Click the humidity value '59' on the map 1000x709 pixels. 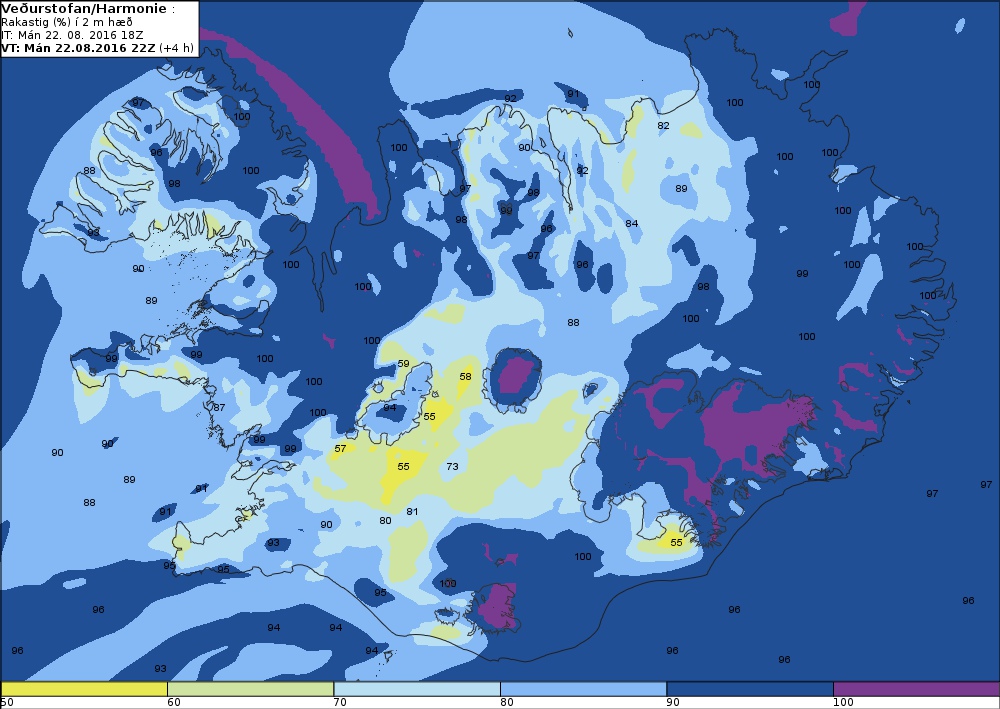pyautogui.click(x=404, y=363)
